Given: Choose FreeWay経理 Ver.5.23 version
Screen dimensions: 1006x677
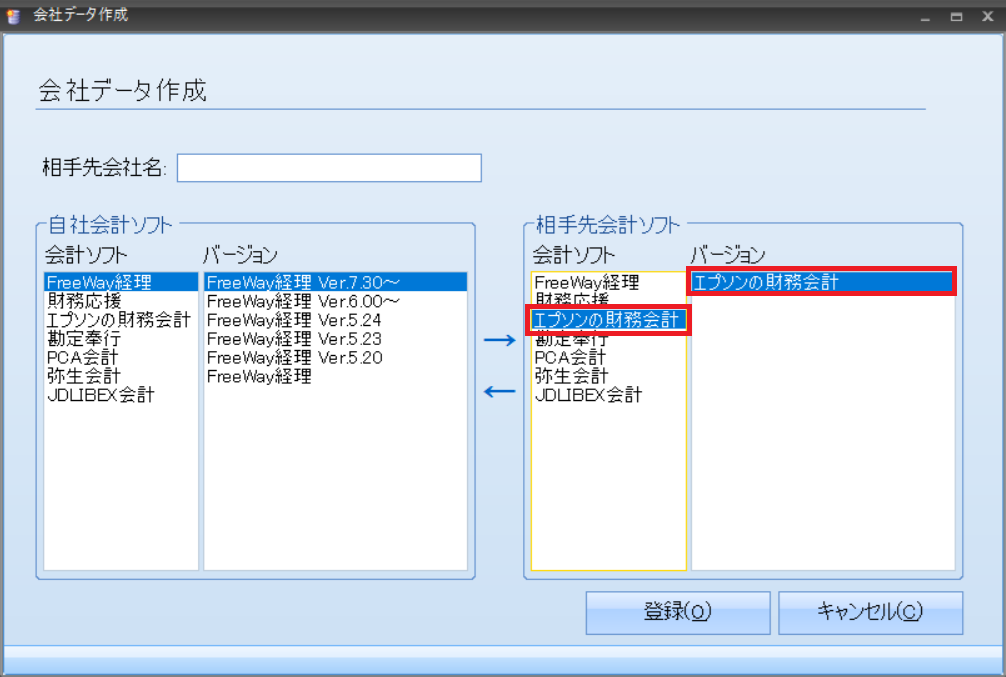Looking at the screenshot, I should pos(294,339).
